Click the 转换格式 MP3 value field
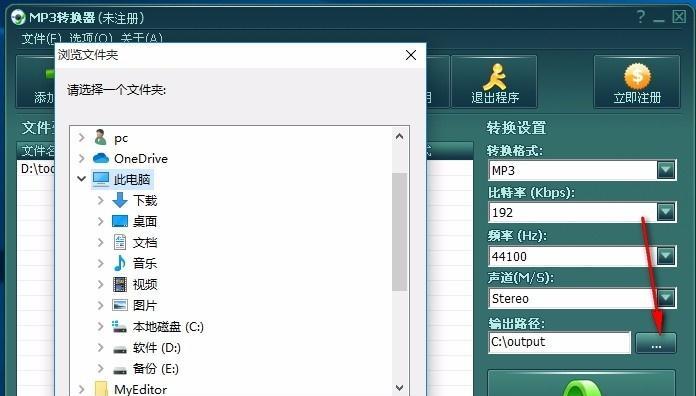This screenshot has width=696, height=396. (573, 170)
